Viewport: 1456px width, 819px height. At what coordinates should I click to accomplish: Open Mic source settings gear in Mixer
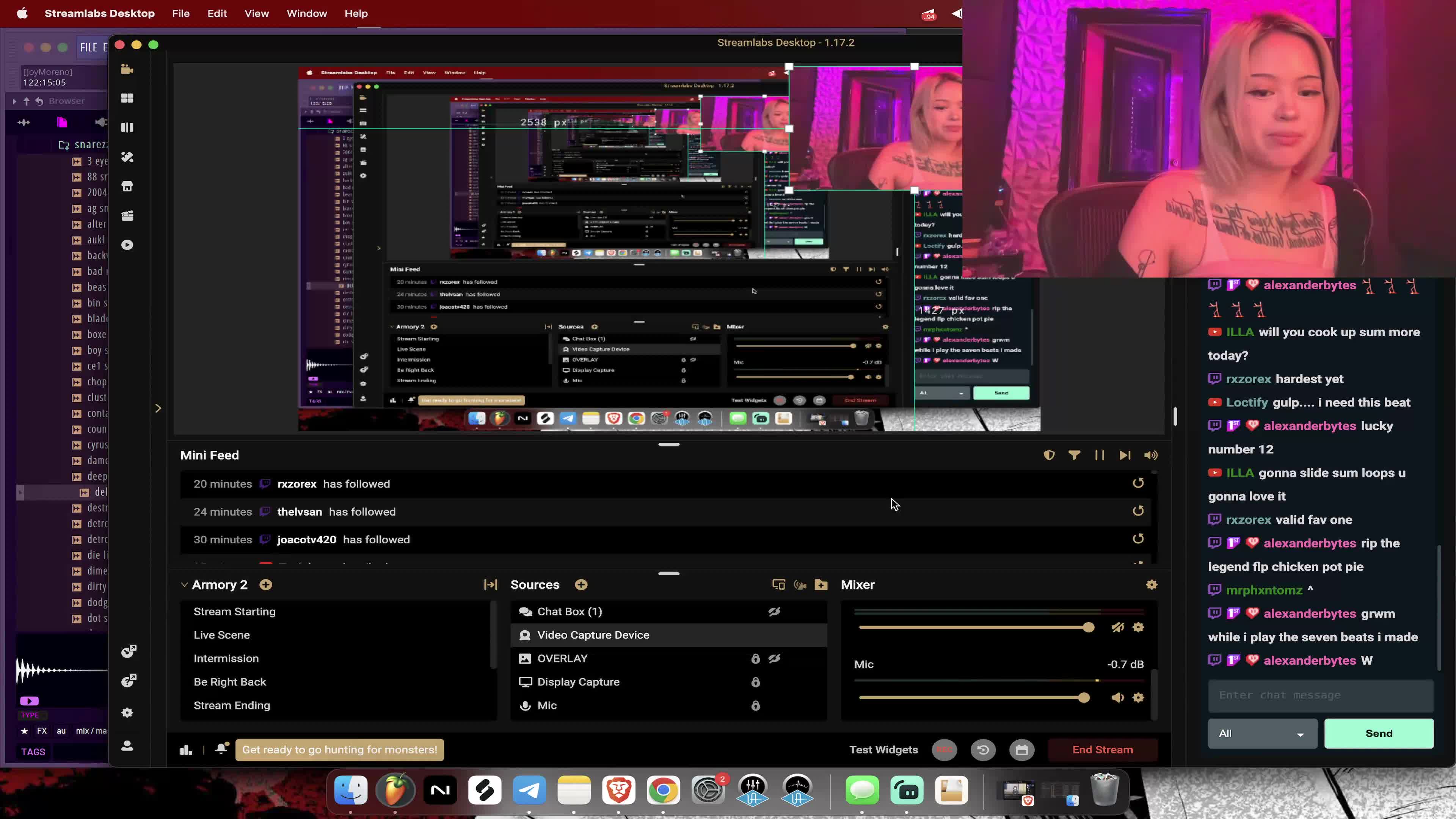pos(1138,698)
